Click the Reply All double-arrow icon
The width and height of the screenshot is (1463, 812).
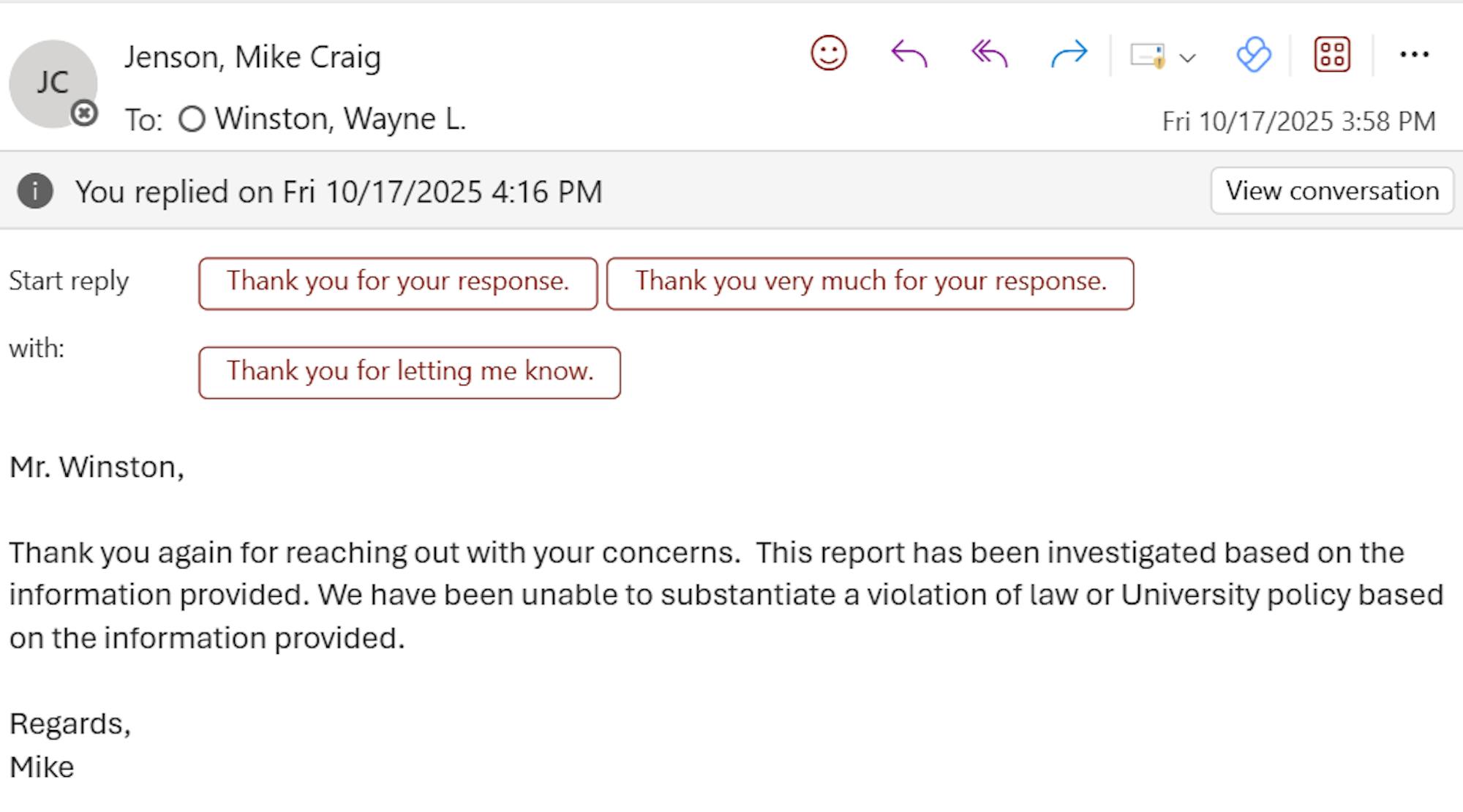pyautogui.click(x=989, y=54)
